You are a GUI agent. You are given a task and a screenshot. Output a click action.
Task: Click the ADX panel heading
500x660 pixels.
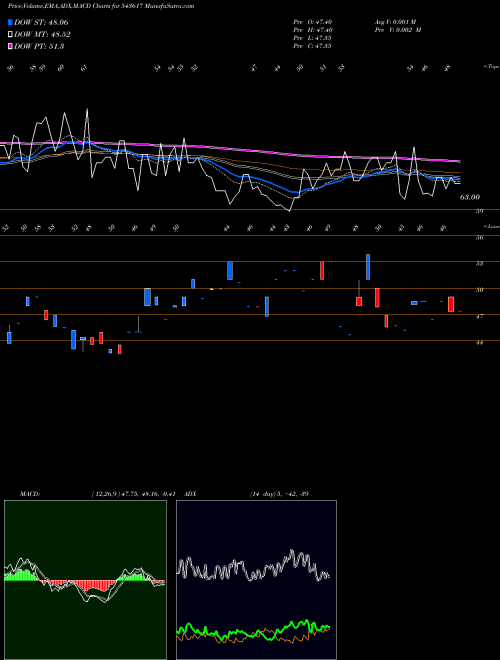[190, 494]
